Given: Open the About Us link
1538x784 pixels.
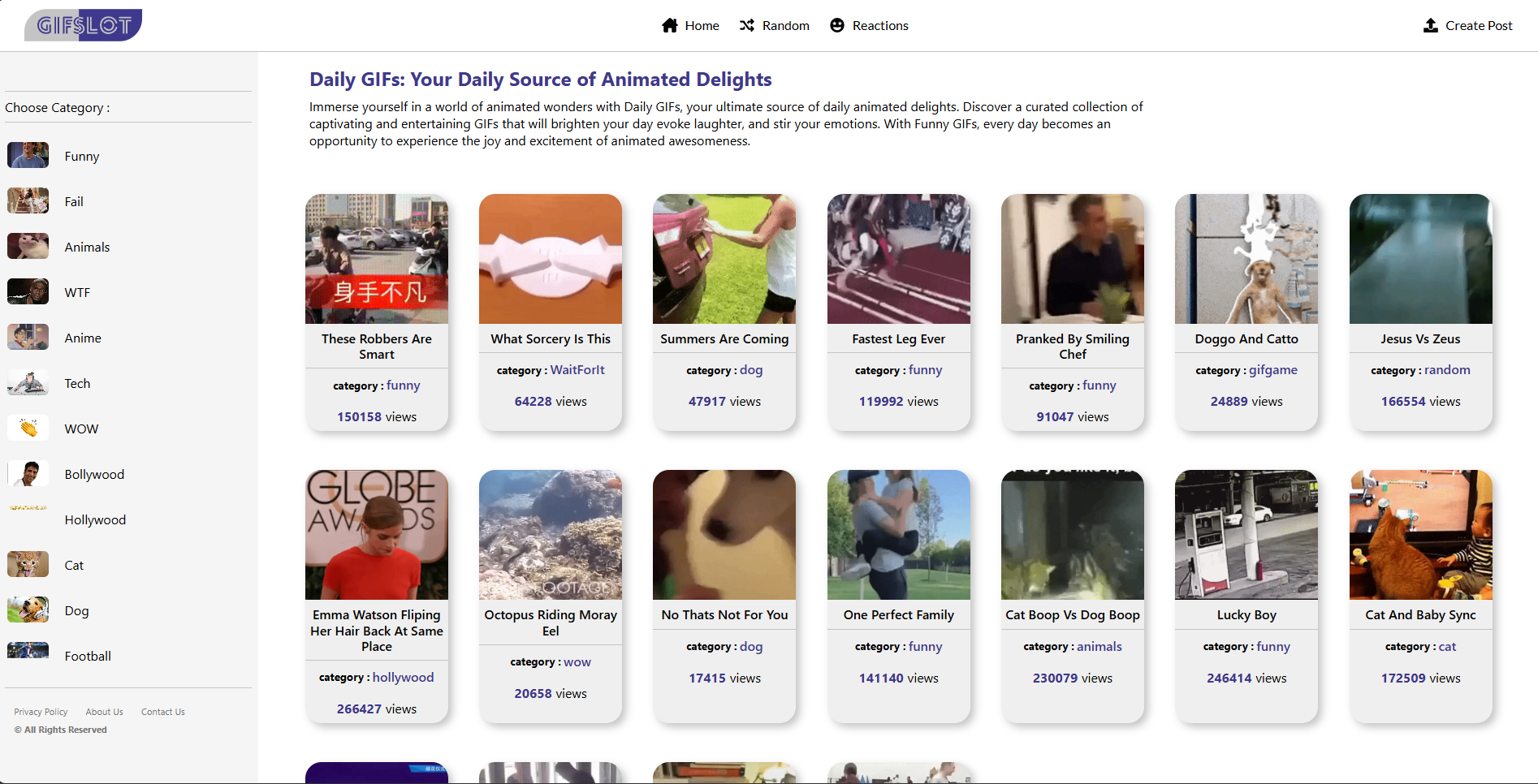Looking at the screenshot, I should click(105, 712).
